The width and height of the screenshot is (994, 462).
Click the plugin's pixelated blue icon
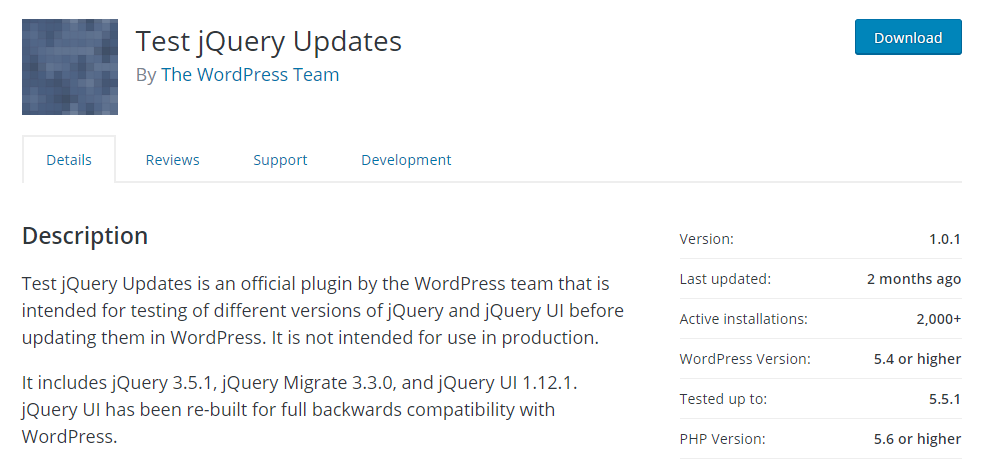pyautogui.click(x=70, y=67)
